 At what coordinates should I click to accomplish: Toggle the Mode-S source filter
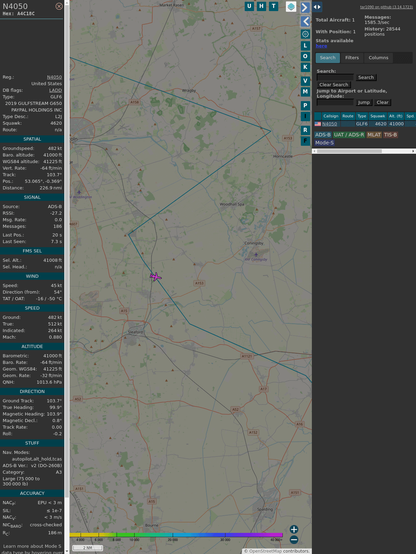[324, 143]
